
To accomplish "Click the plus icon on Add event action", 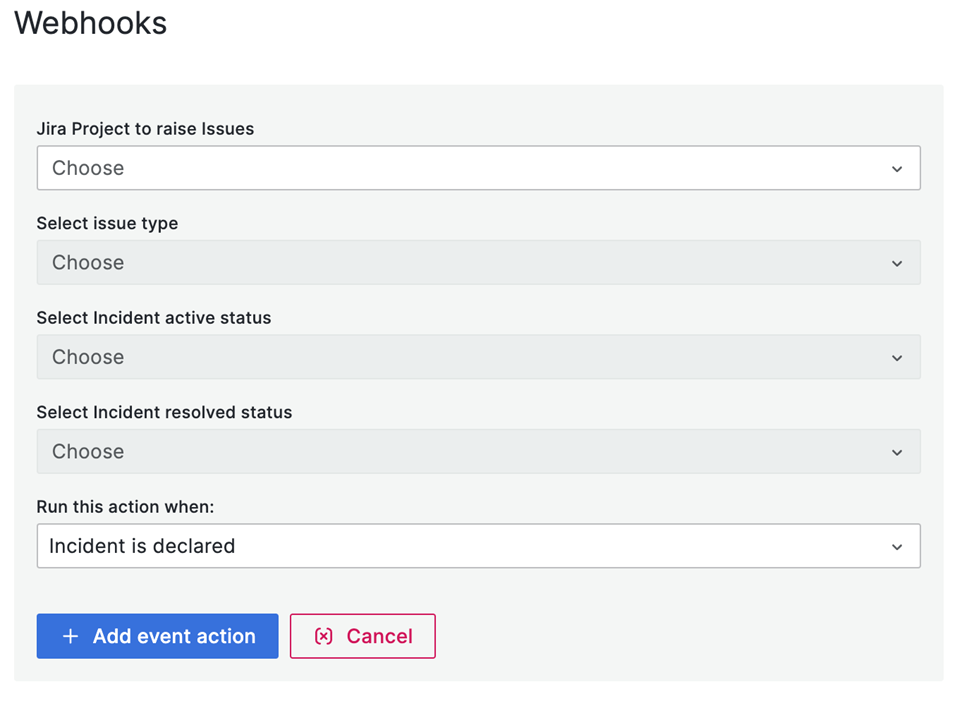I will point(70,637).
